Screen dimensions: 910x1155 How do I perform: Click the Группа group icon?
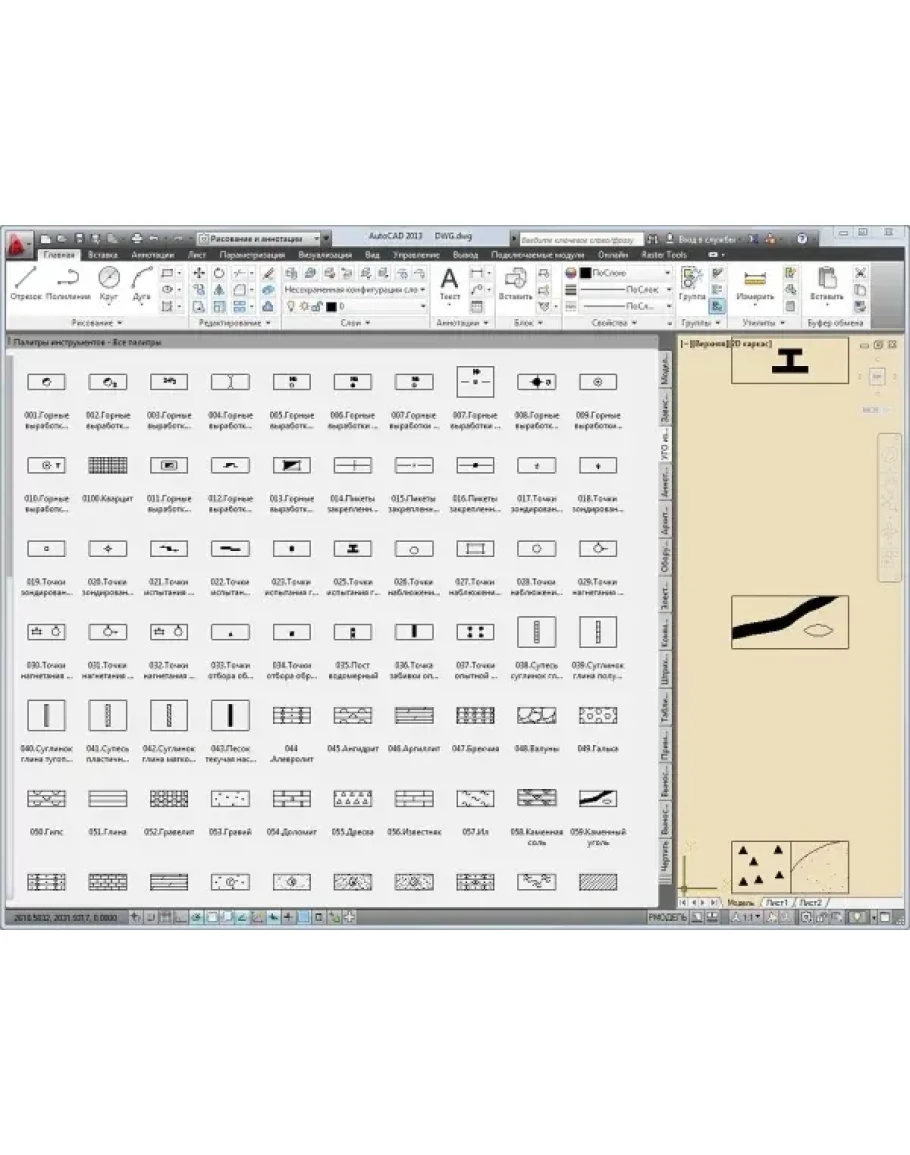click(691, 283)
